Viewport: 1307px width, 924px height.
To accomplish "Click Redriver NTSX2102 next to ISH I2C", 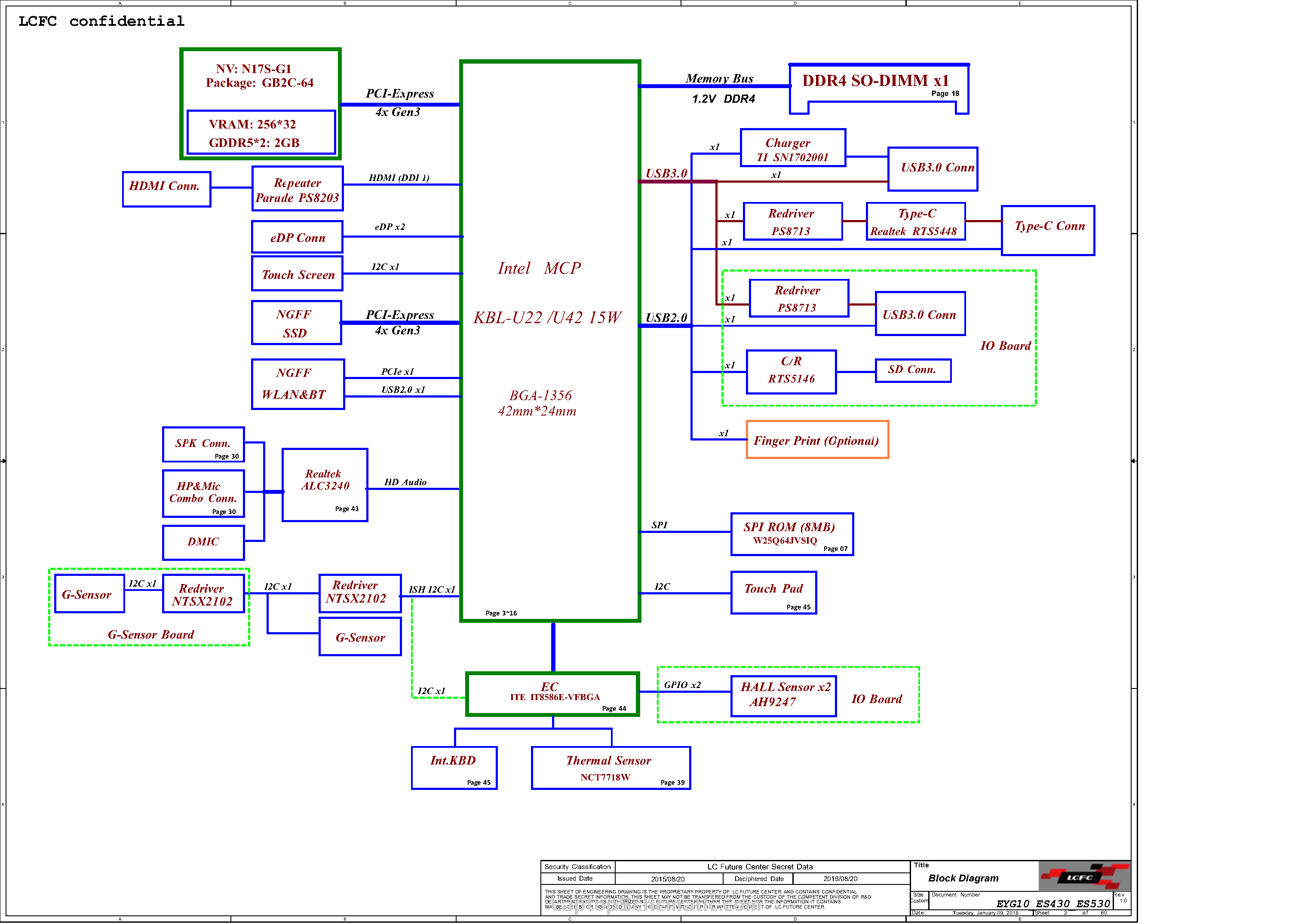I will pos(360,594).
